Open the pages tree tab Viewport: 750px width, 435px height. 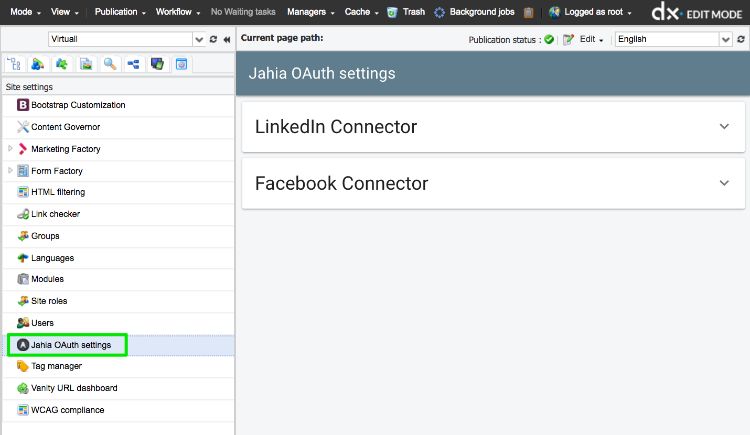tap(14, 64)
